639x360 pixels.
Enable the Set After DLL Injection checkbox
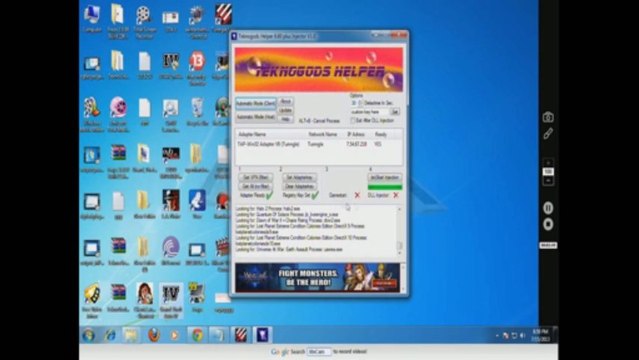pyautogui.click(x=353, y=121)
